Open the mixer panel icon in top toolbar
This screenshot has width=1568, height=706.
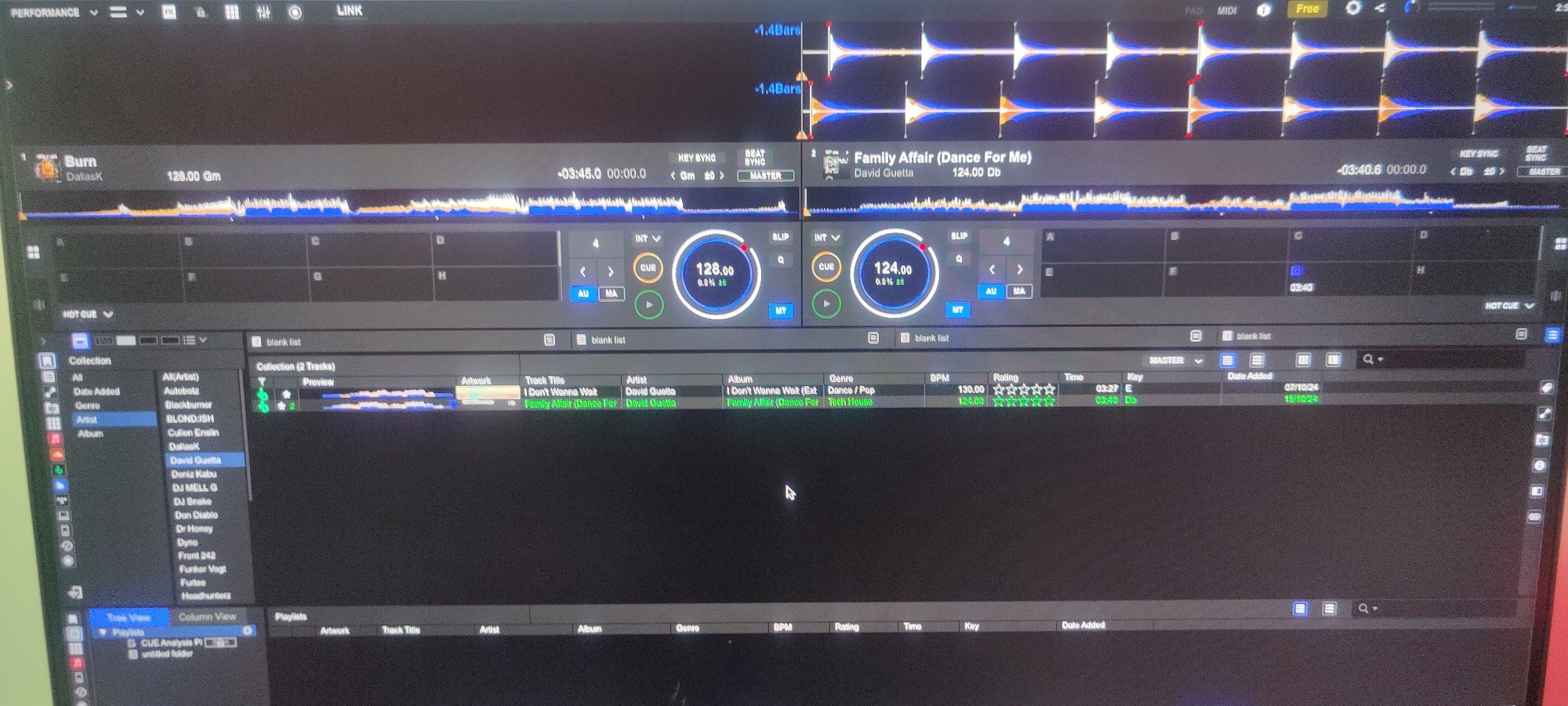click(x=263, y=13)
